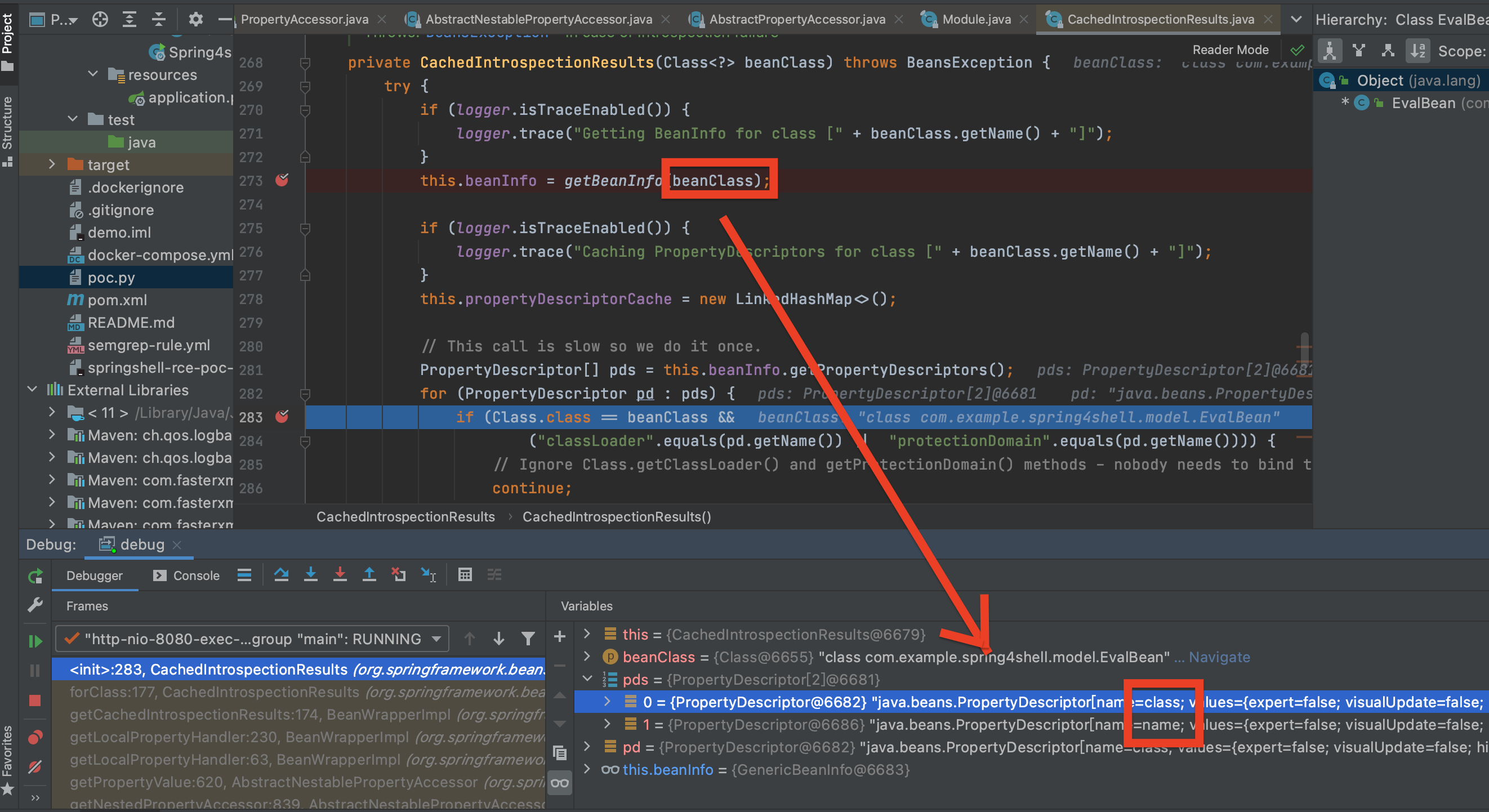The height and width of the screenshot is (812, 1489).
Task: Click Force Step Into red arrow icon
Action: [340, 574]
